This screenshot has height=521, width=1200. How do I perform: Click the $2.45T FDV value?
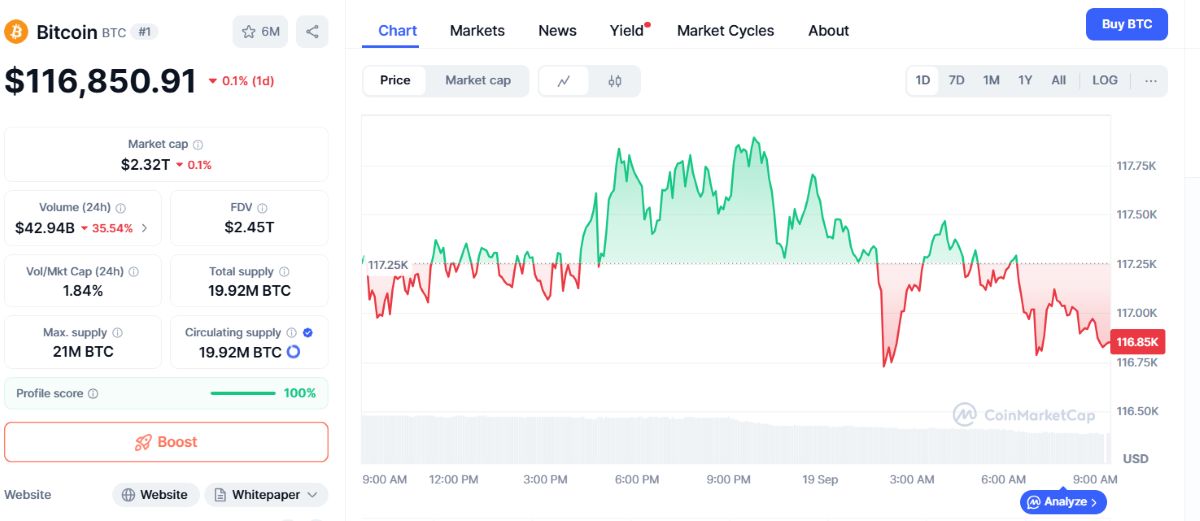249,227
